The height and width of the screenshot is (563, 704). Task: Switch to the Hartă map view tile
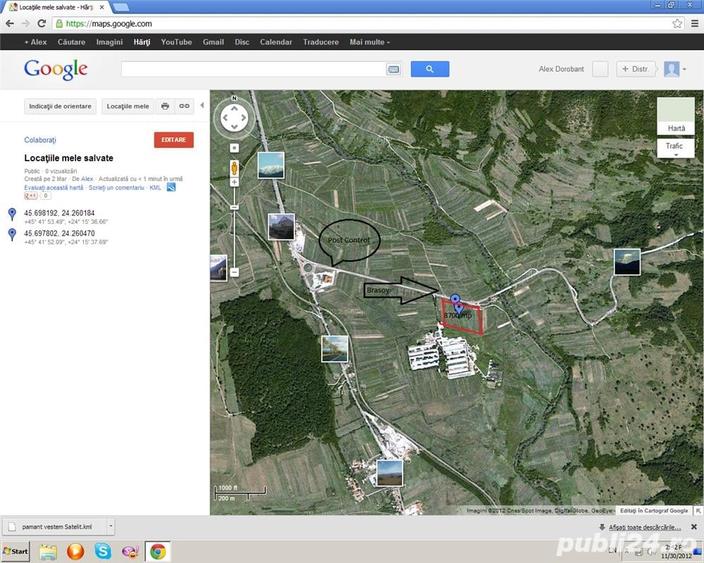coord(676,116)
